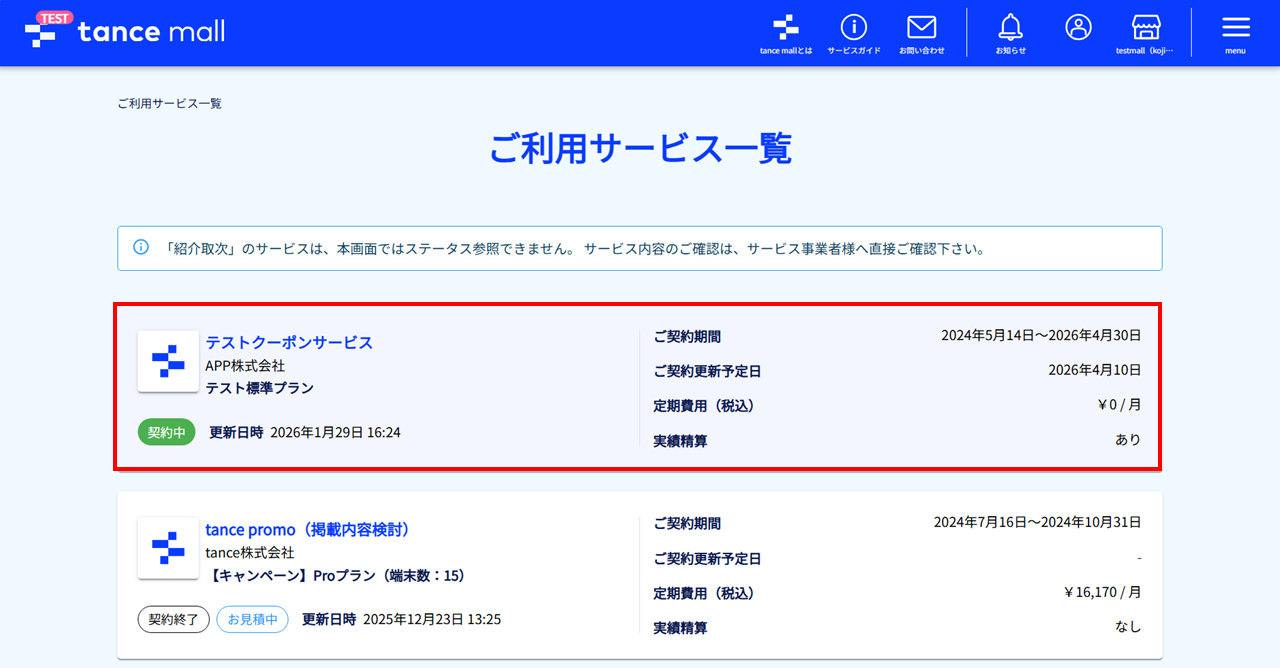
Task: Click the tance promo service logo thumbnail
Action: (168, 548)
